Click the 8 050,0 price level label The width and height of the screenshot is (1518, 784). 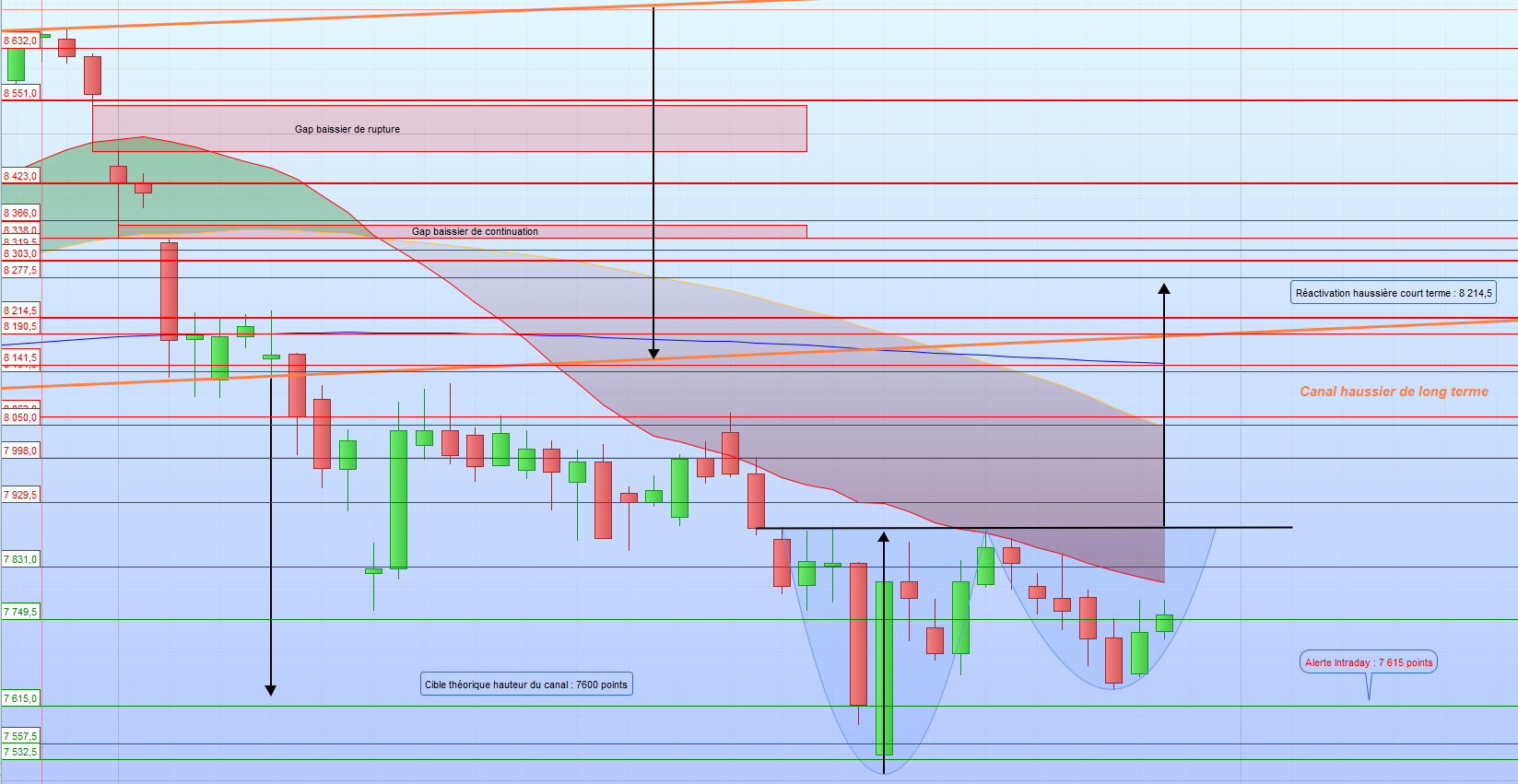[x=20, y=418]
